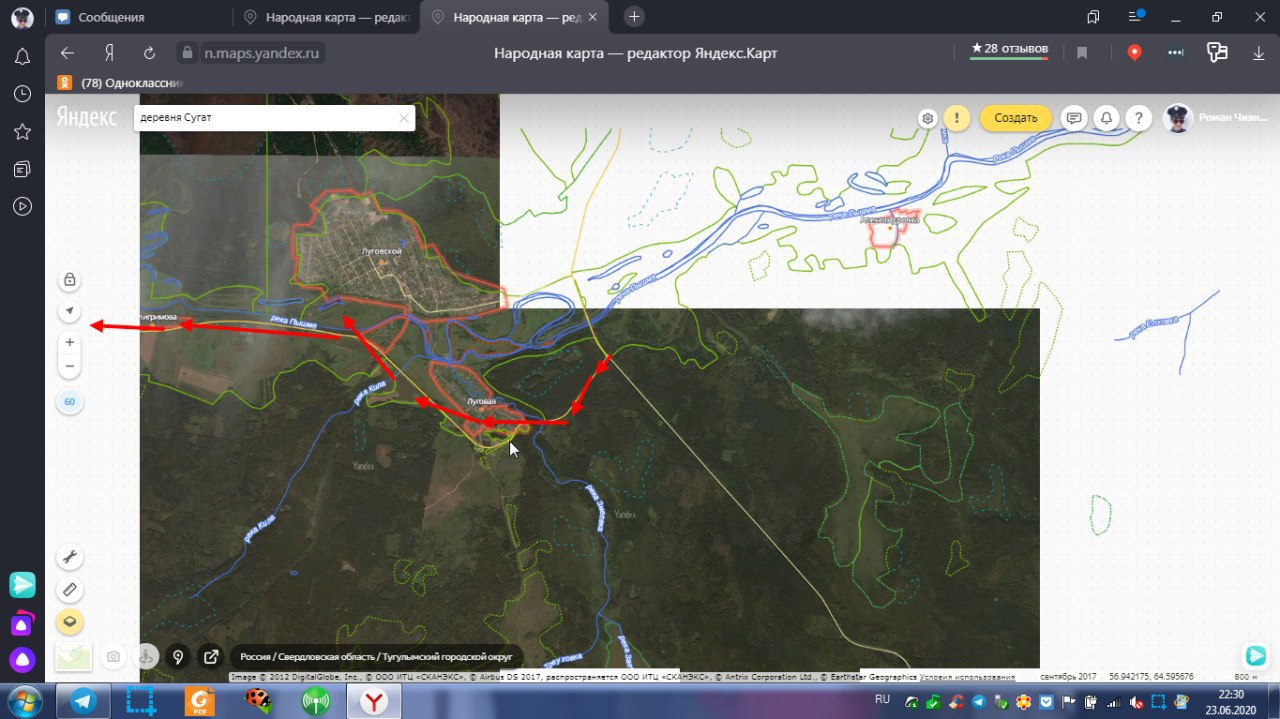The width and height of the screenshot is (1280, 719).
Task: Open in Yandex Maps external link icon
Action: click(211, 657)
